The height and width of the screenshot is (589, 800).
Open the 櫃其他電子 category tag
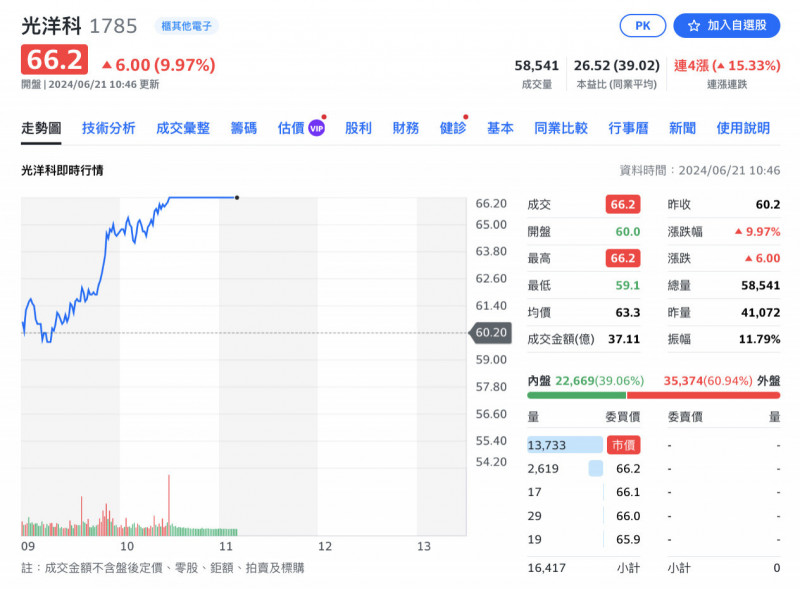click(186, 26)
